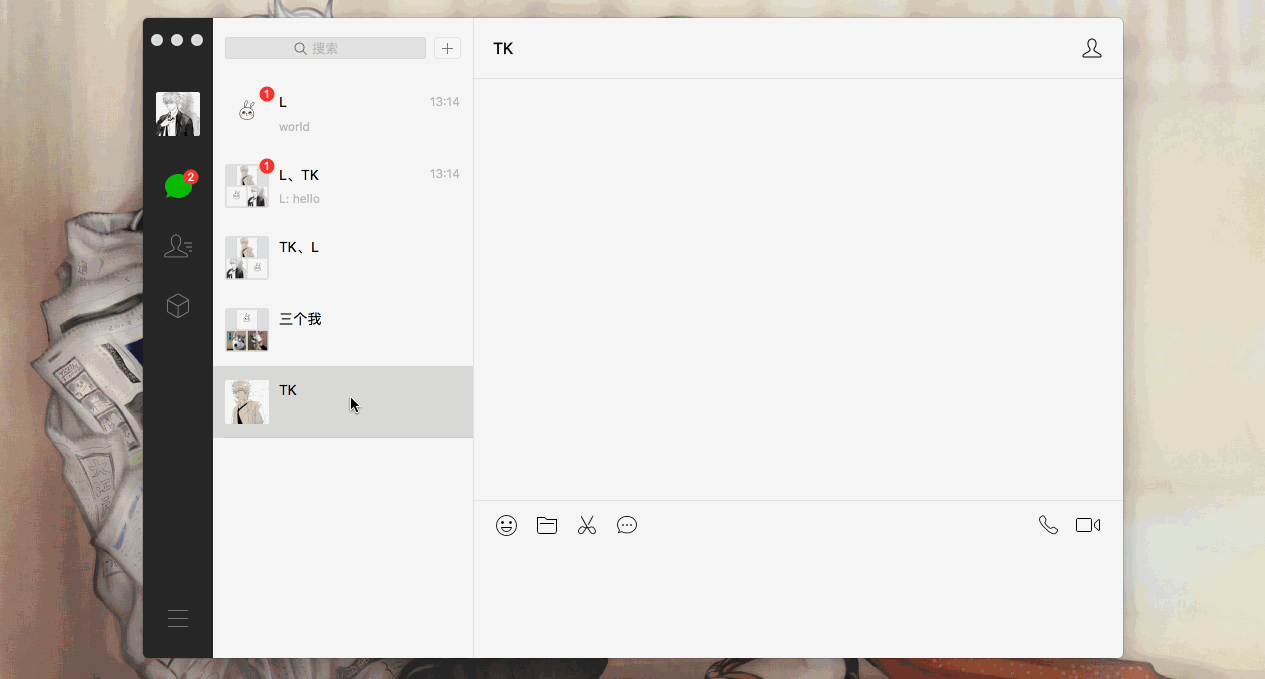Switch to the Contacts tab
Screen dimensions: 1265x679
(178, 245)
